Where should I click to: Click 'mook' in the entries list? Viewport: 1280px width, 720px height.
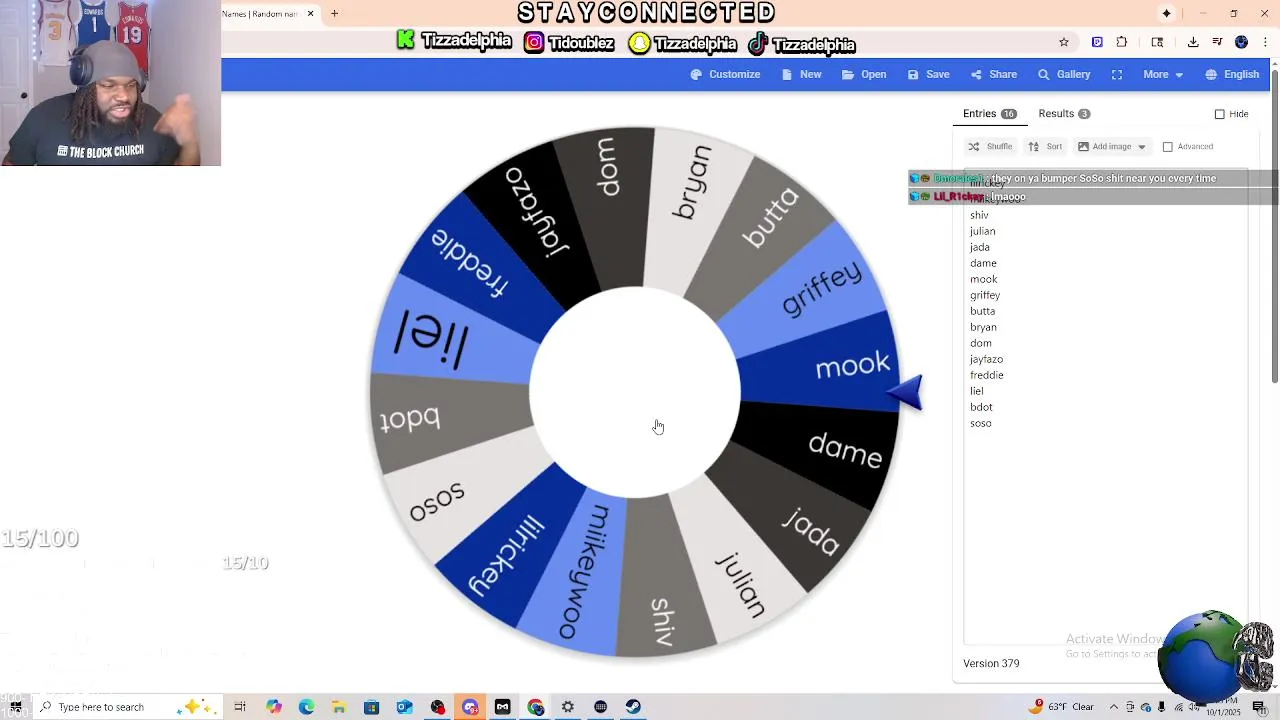tap(983, 279)
